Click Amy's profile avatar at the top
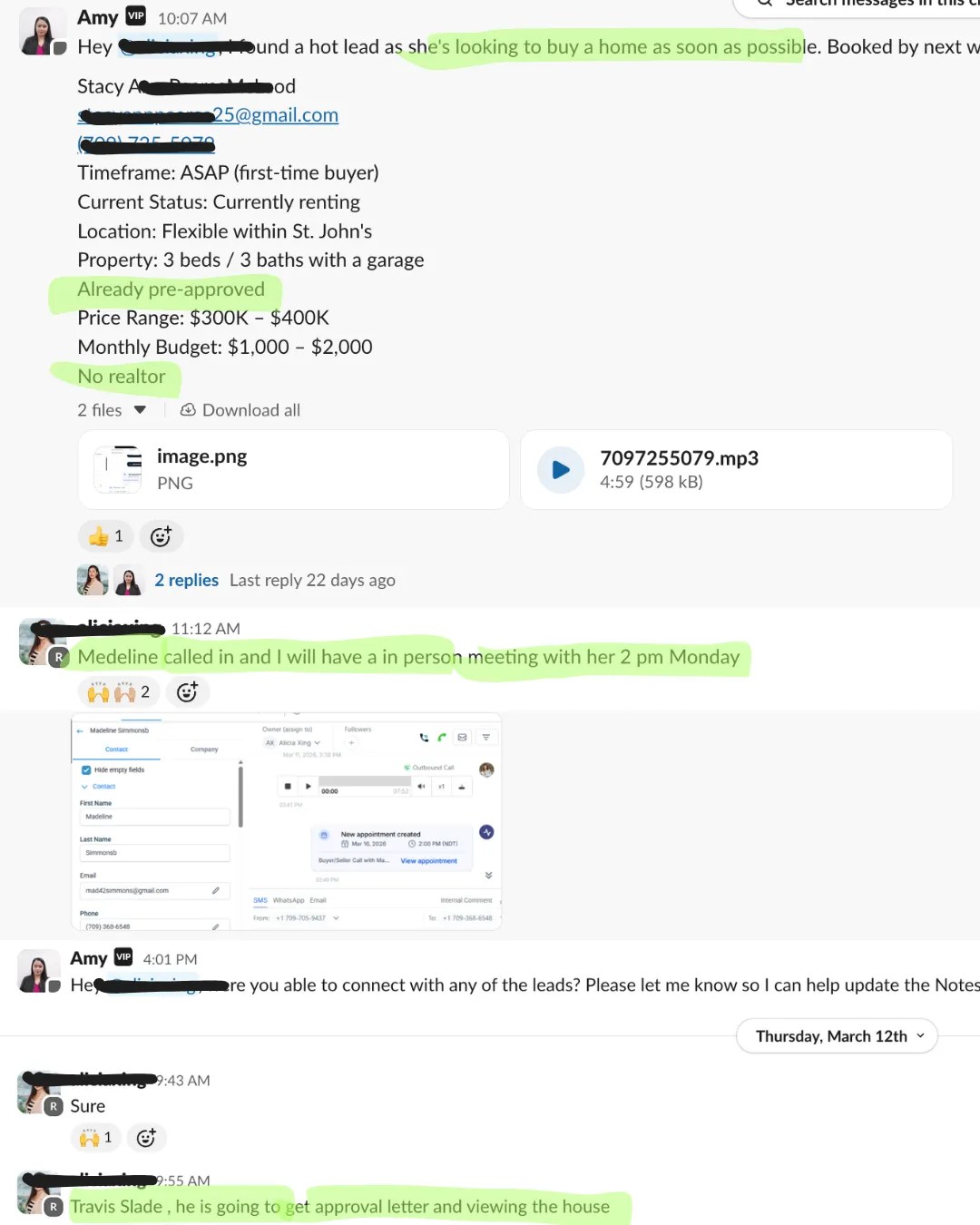This screenshot has height=1225, width=980. coord(42,33)
